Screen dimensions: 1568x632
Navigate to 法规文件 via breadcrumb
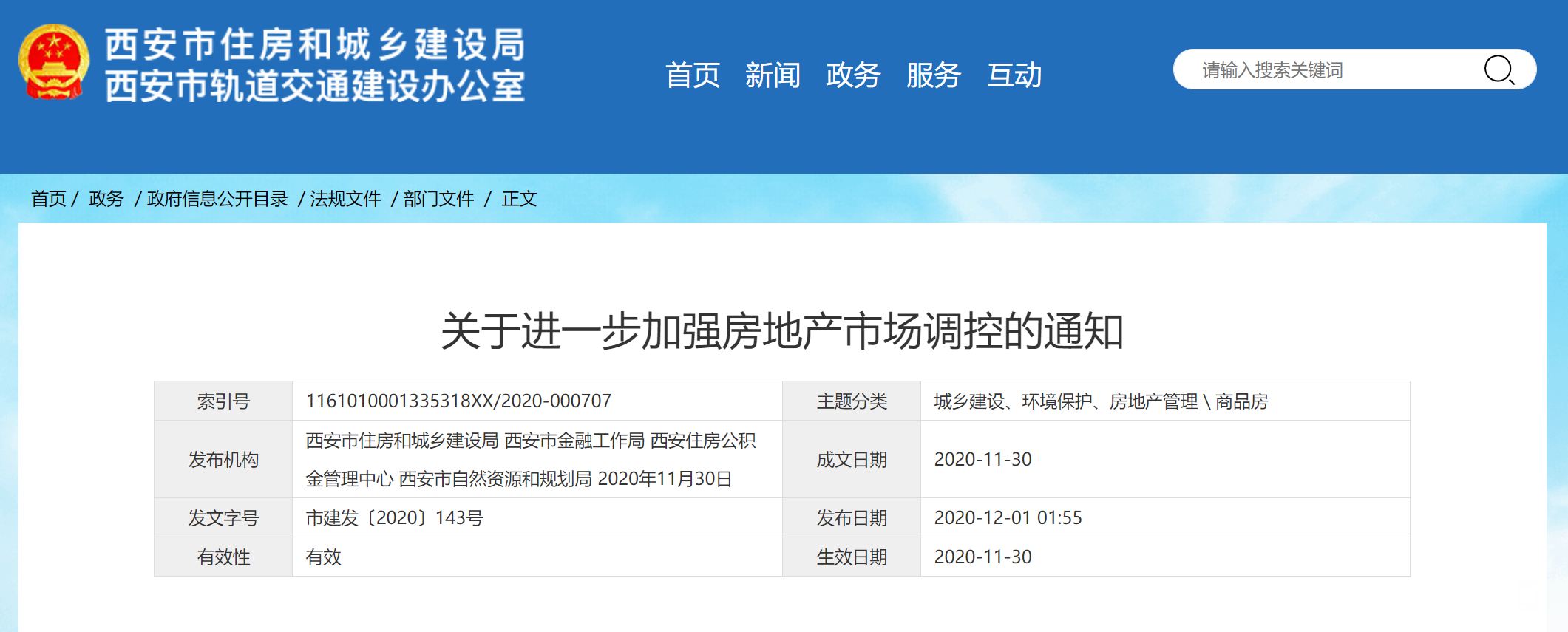pyautogui.click(x=345, y=199)
